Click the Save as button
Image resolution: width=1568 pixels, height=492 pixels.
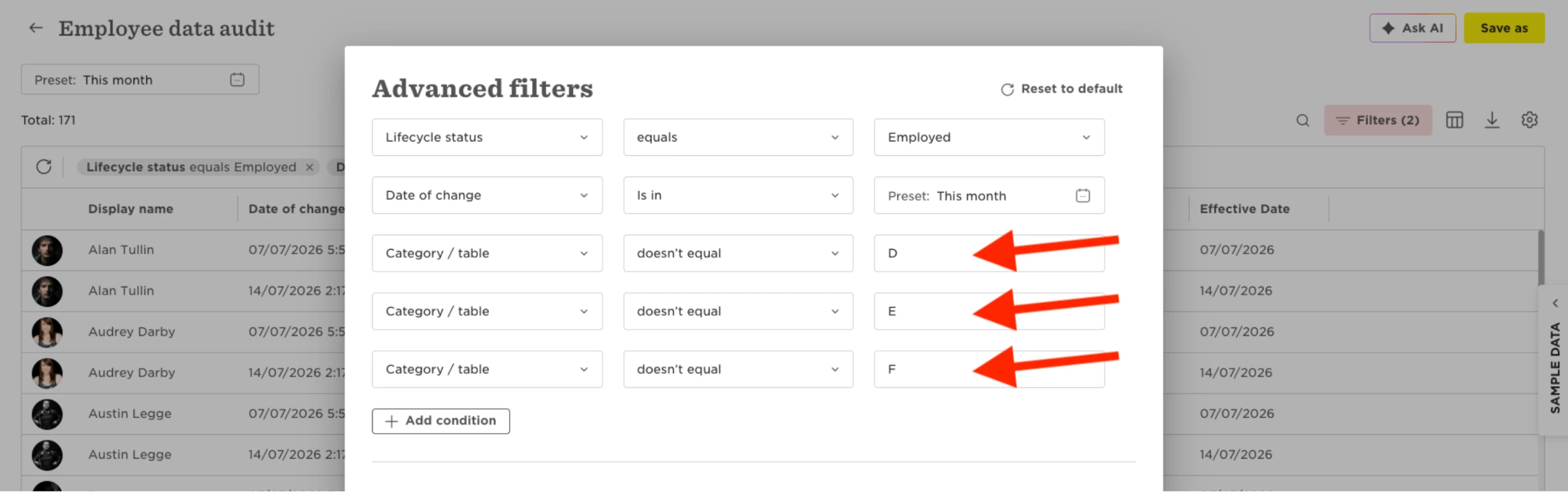point(1504,28)
